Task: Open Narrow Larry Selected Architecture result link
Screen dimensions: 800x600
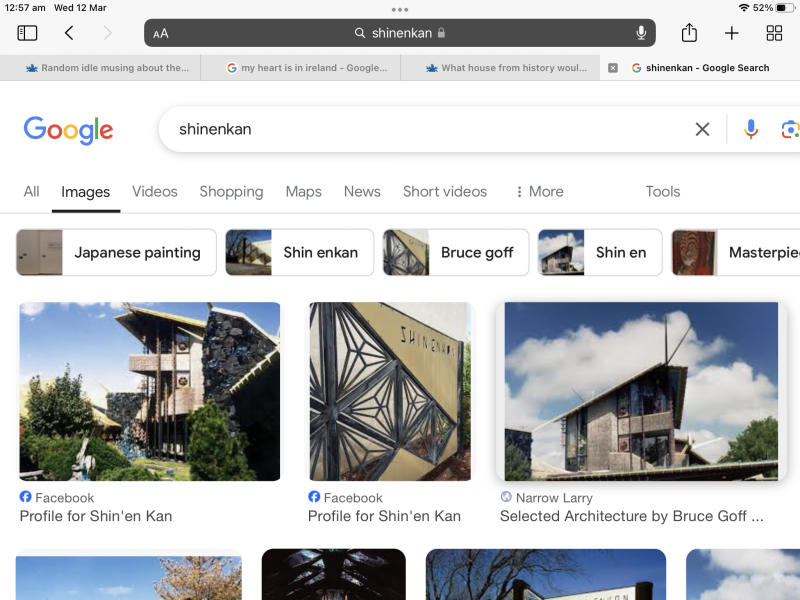Action: click(x=631, y=516)
